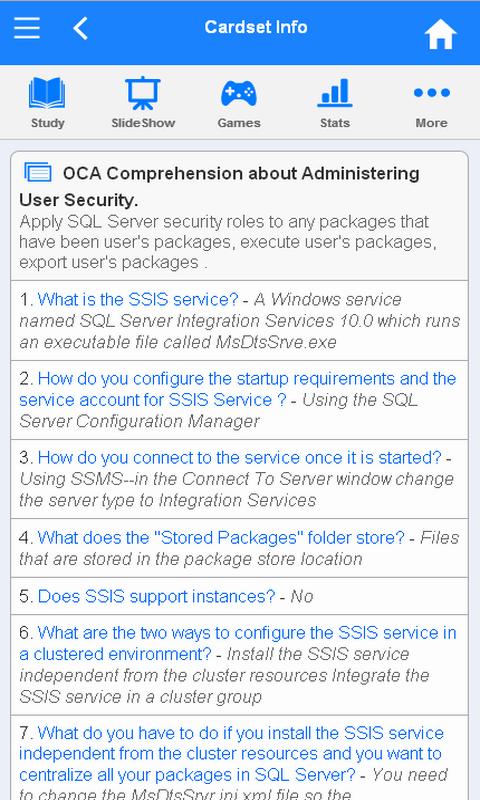Open the Games controller icon

[x=239, y=94]
